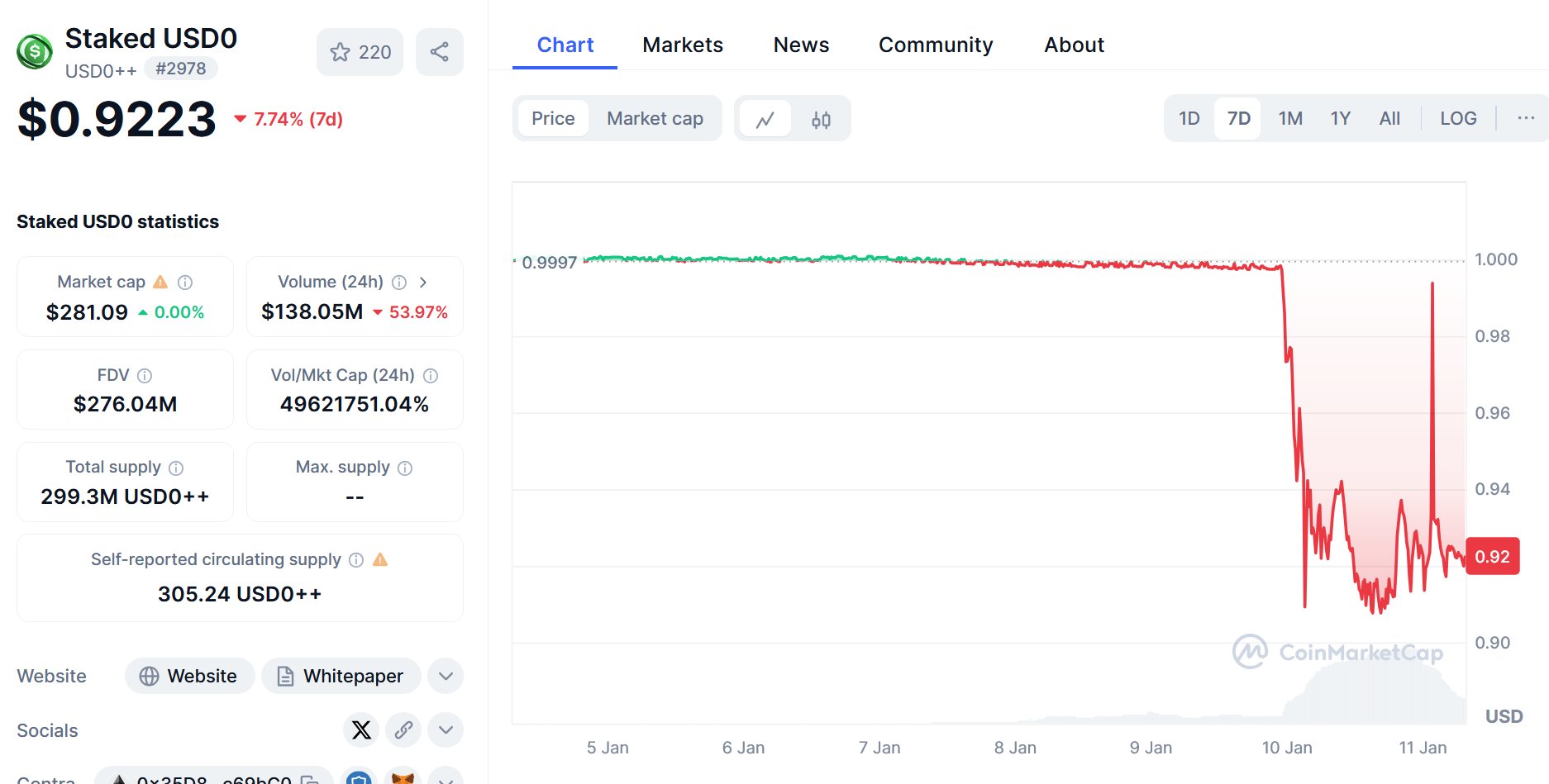Copy the contract address icon
The image size is (1549, 784).
(x=310, y=780)
